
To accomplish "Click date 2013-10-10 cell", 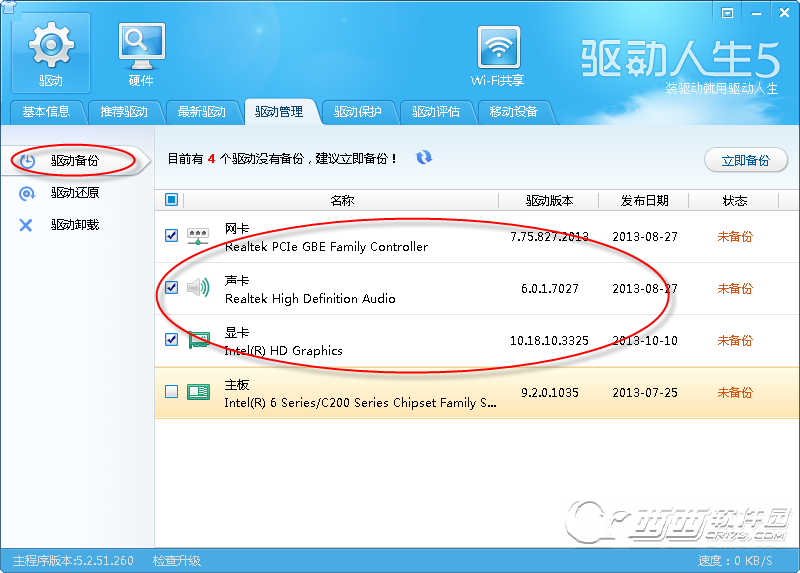I will [x=645, y=341].
